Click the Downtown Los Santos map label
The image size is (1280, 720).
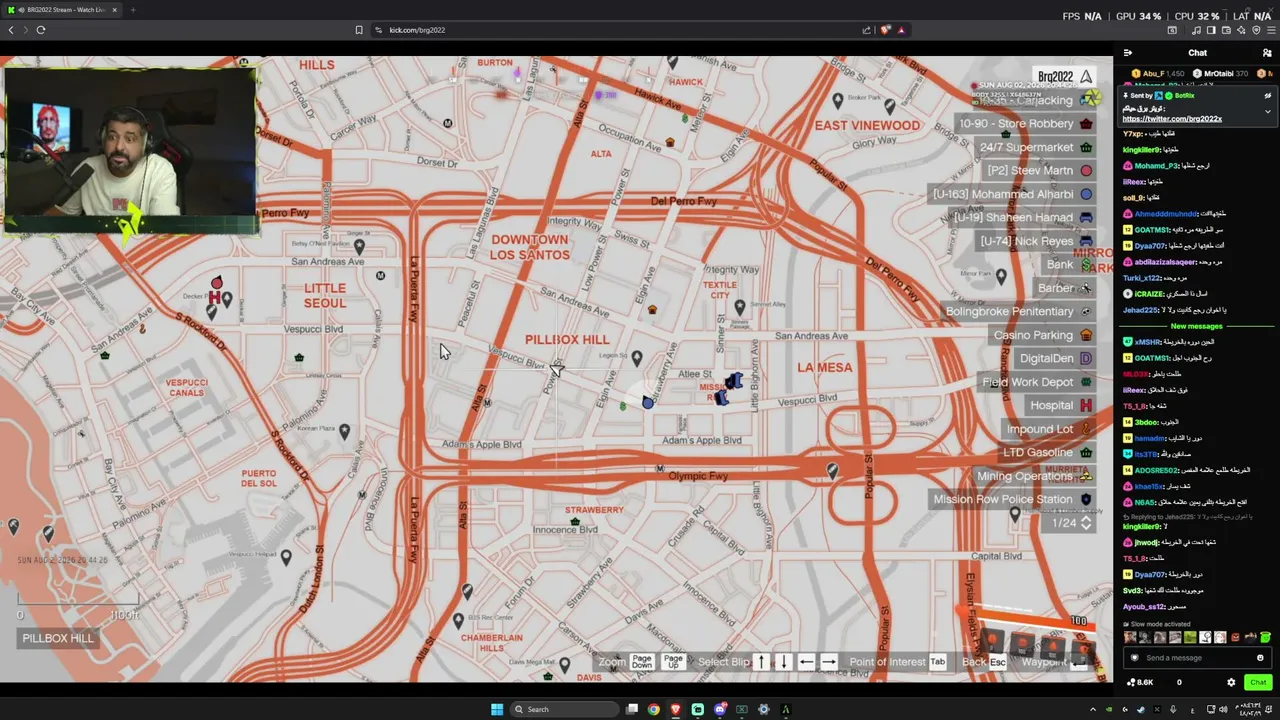tap(530, 247)
